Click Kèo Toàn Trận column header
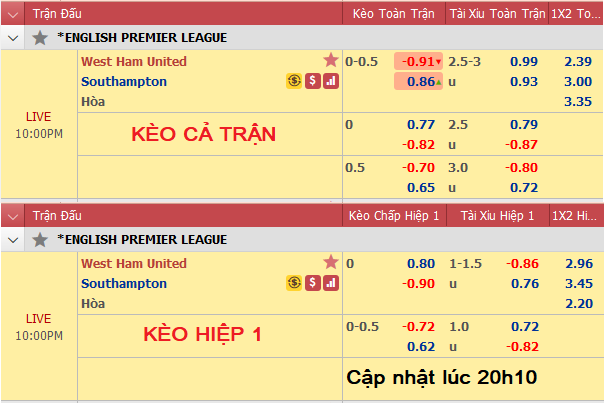The width and height of the screenshot is (604, 403). click(x=394, y=14)
